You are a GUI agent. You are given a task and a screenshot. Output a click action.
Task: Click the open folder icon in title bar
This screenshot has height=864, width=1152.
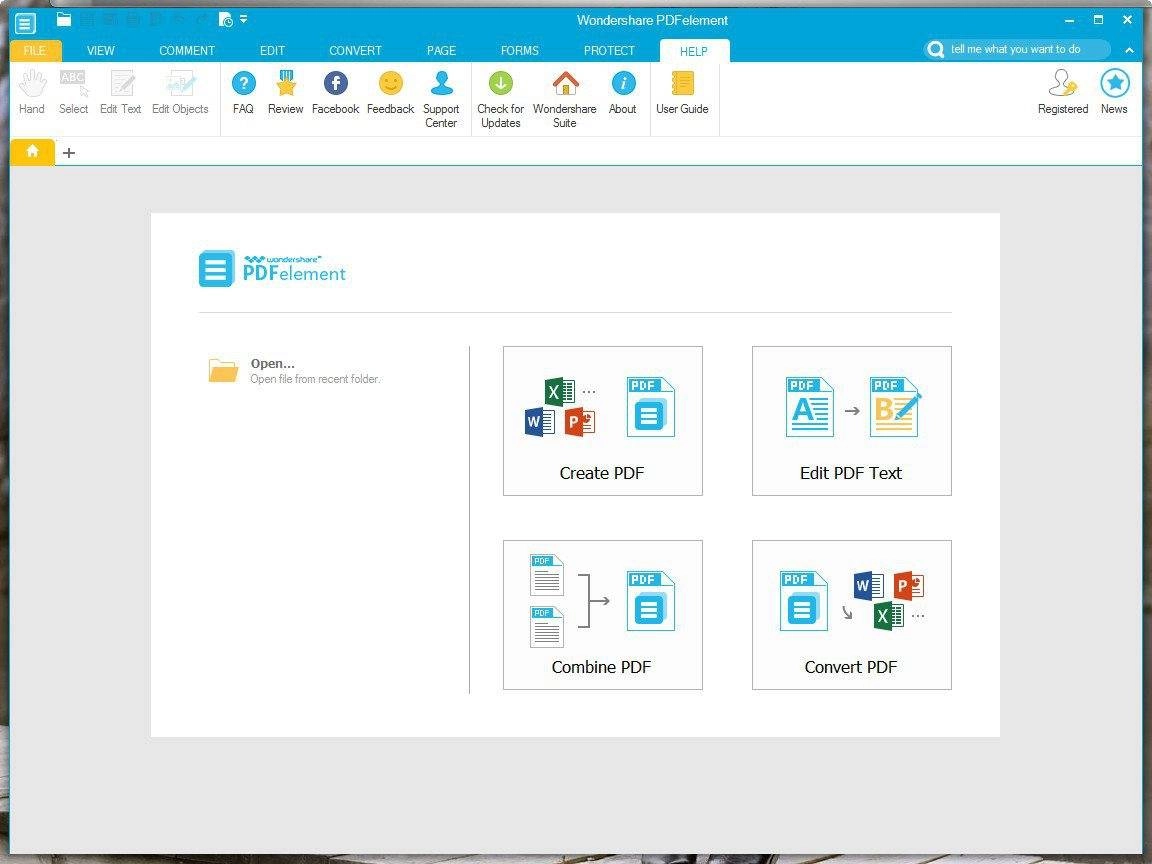64,20
